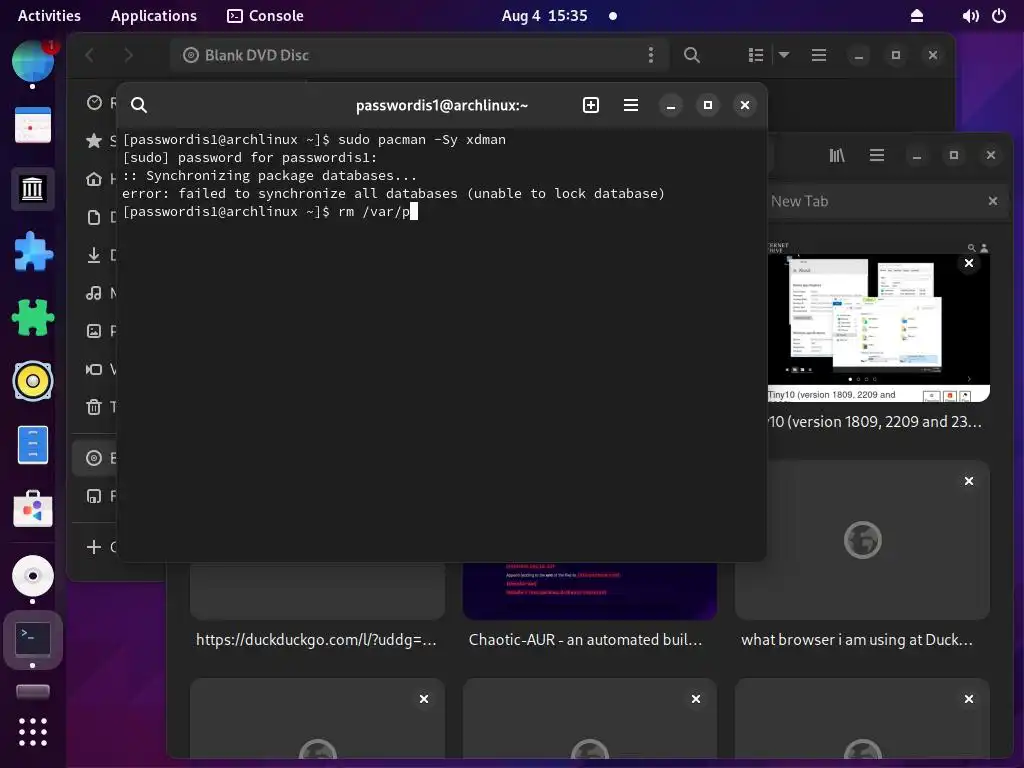Screen dimensions: 1024x768
Task: Open Blank DVD Disc path options menu
Action: coord(650,55)
